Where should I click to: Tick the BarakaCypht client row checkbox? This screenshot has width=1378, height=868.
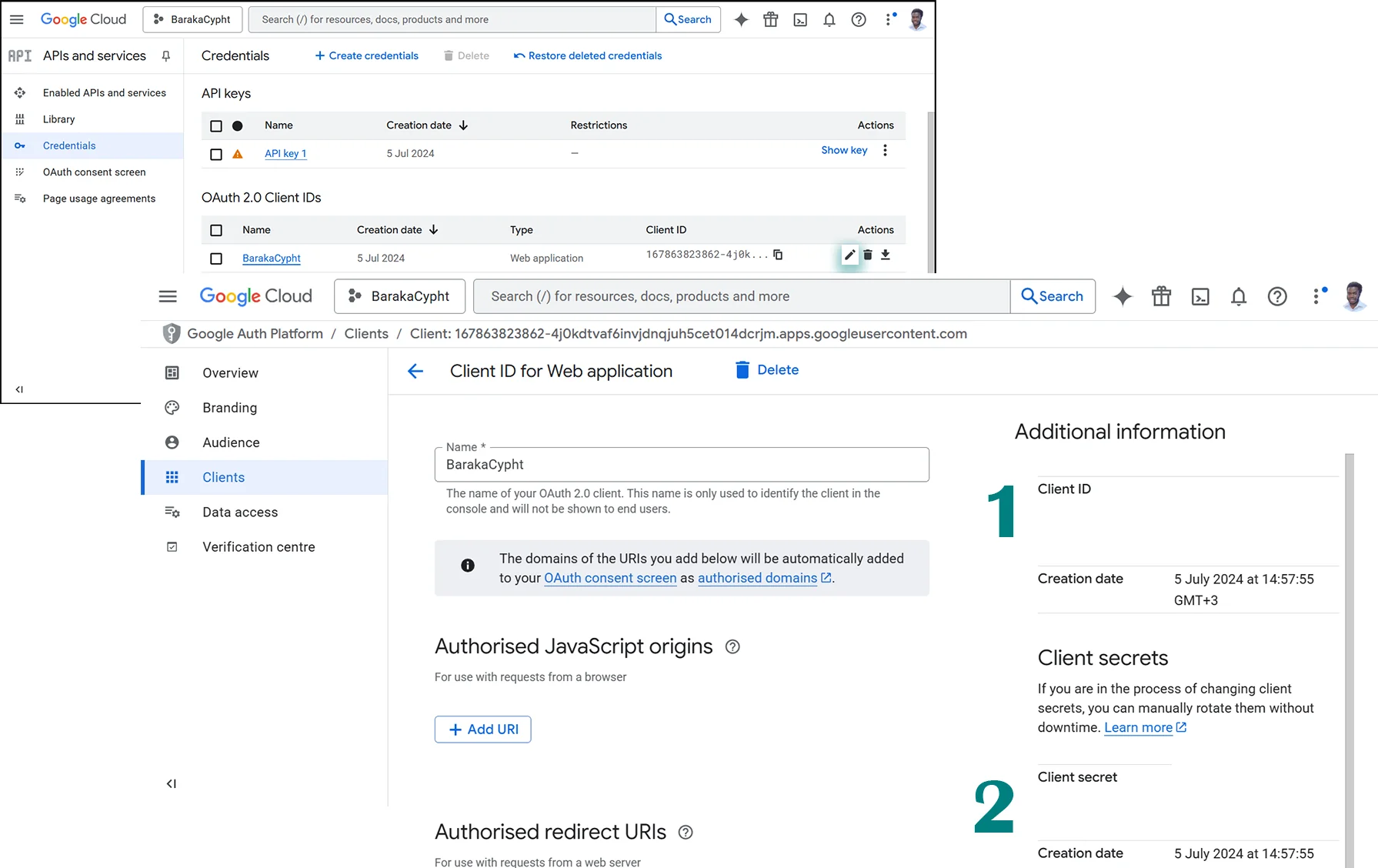216,259
